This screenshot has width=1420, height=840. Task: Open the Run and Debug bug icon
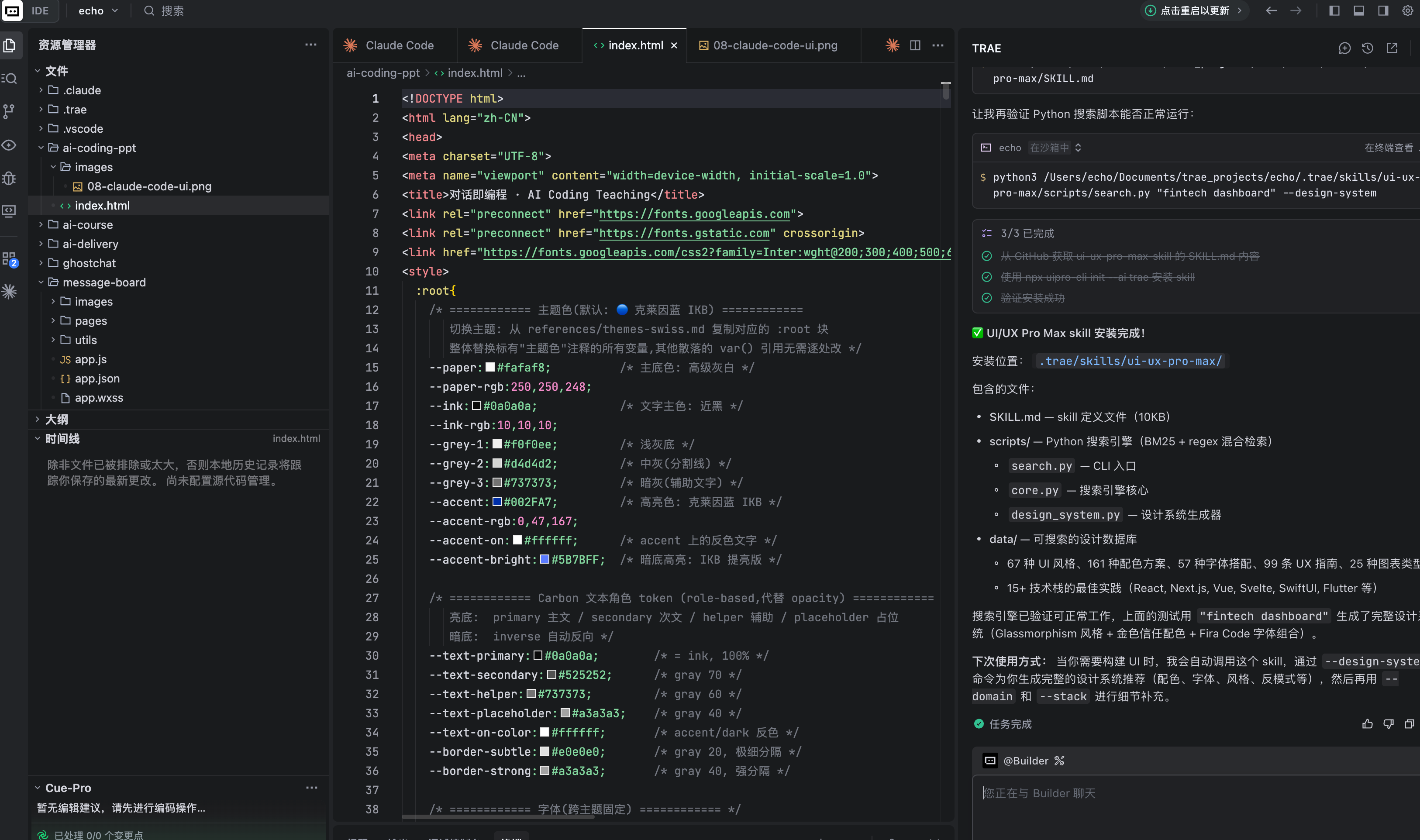[9, 178]
